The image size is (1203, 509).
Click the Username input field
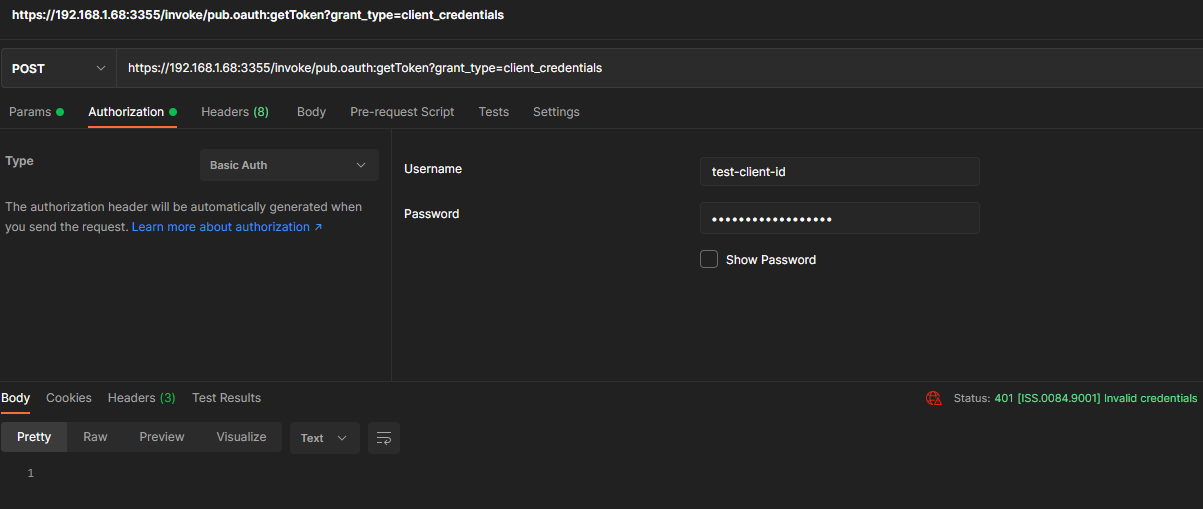tap(839, 171)
